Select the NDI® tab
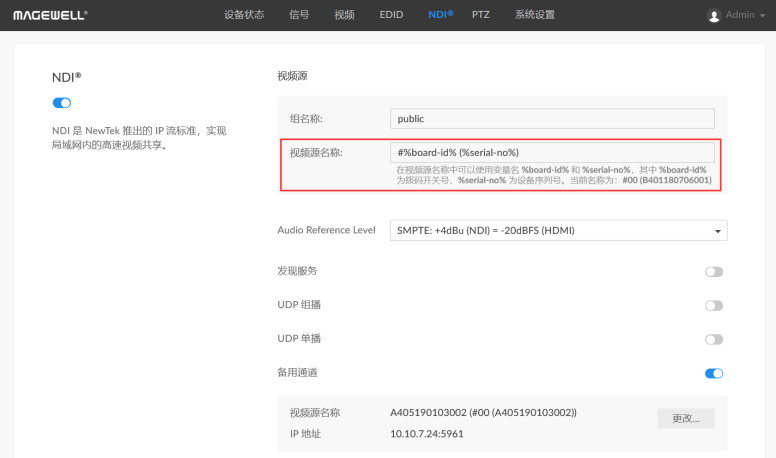The image size is (776, 458). 440,15
